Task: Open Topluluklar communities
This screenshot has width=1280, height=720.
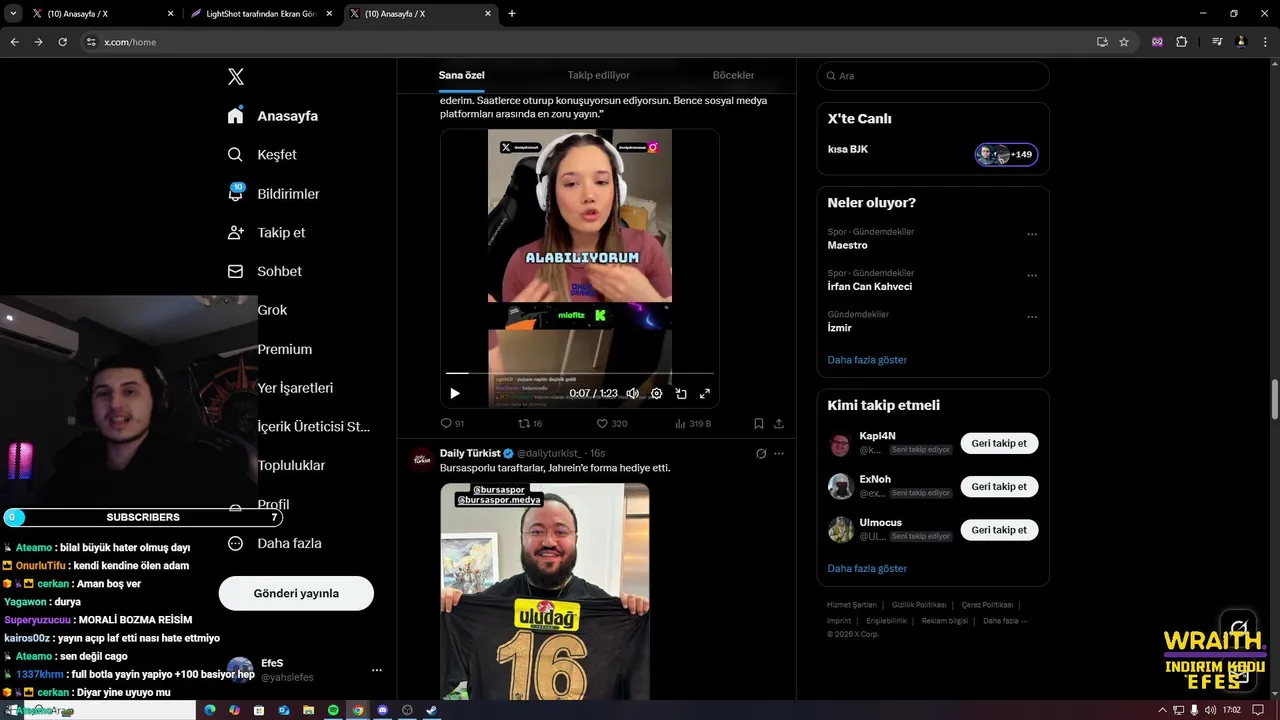Action: tap(291, 465)
